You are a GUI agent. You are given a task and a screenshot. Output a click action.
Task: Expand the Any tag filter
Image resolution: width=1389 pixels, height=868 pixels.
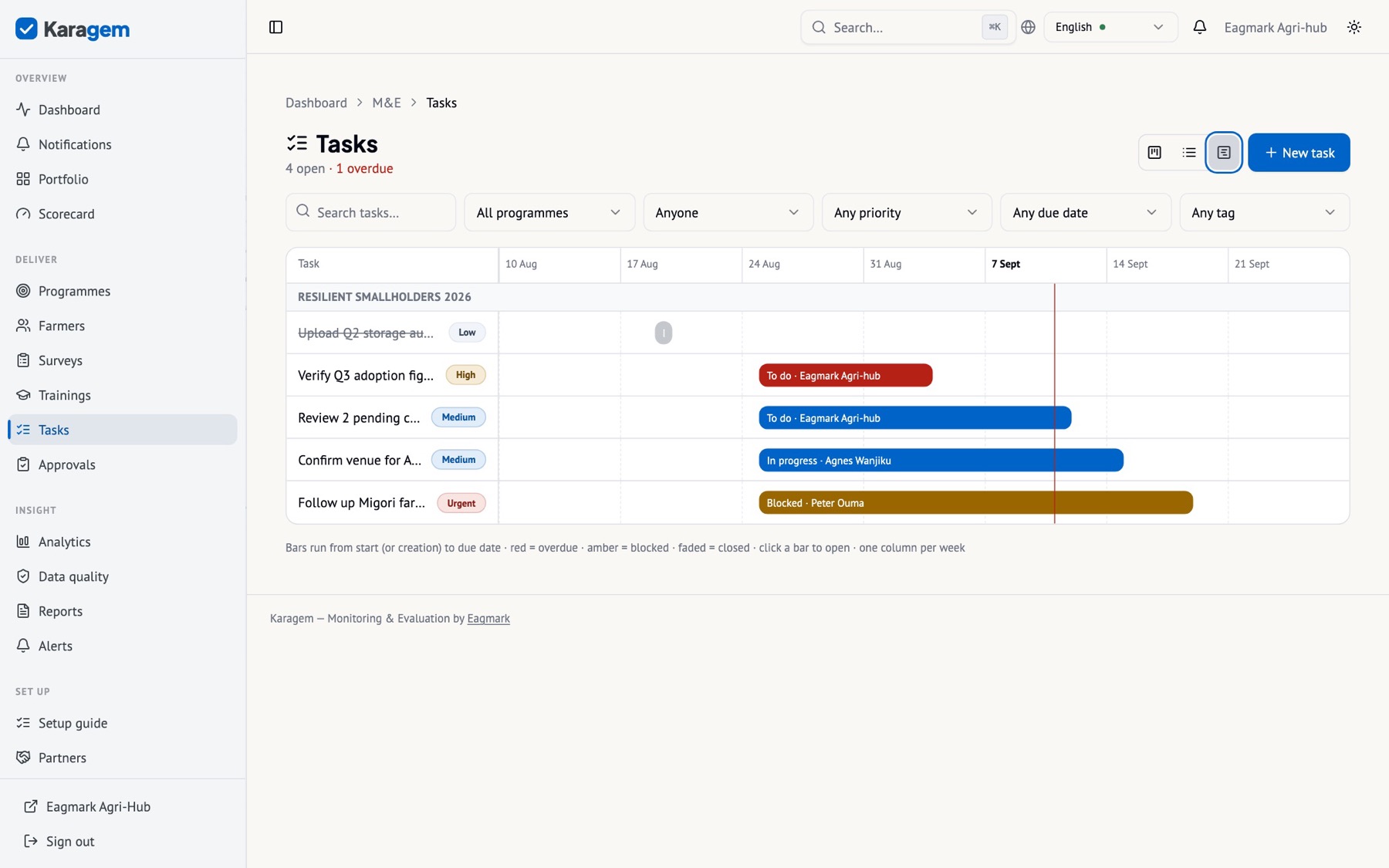[x=1264, y=212]
